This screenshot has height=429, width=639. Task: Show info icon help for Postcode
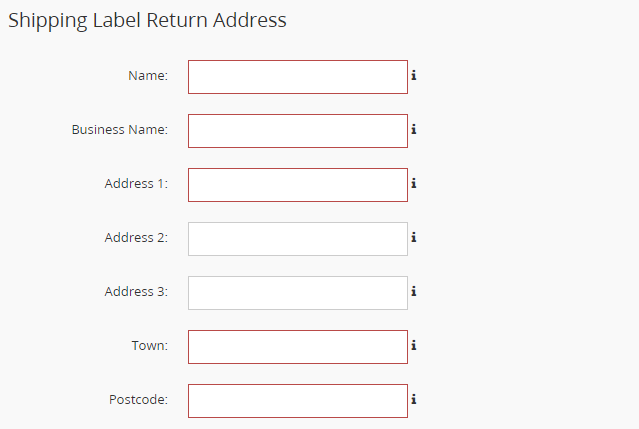click(414, 399)
